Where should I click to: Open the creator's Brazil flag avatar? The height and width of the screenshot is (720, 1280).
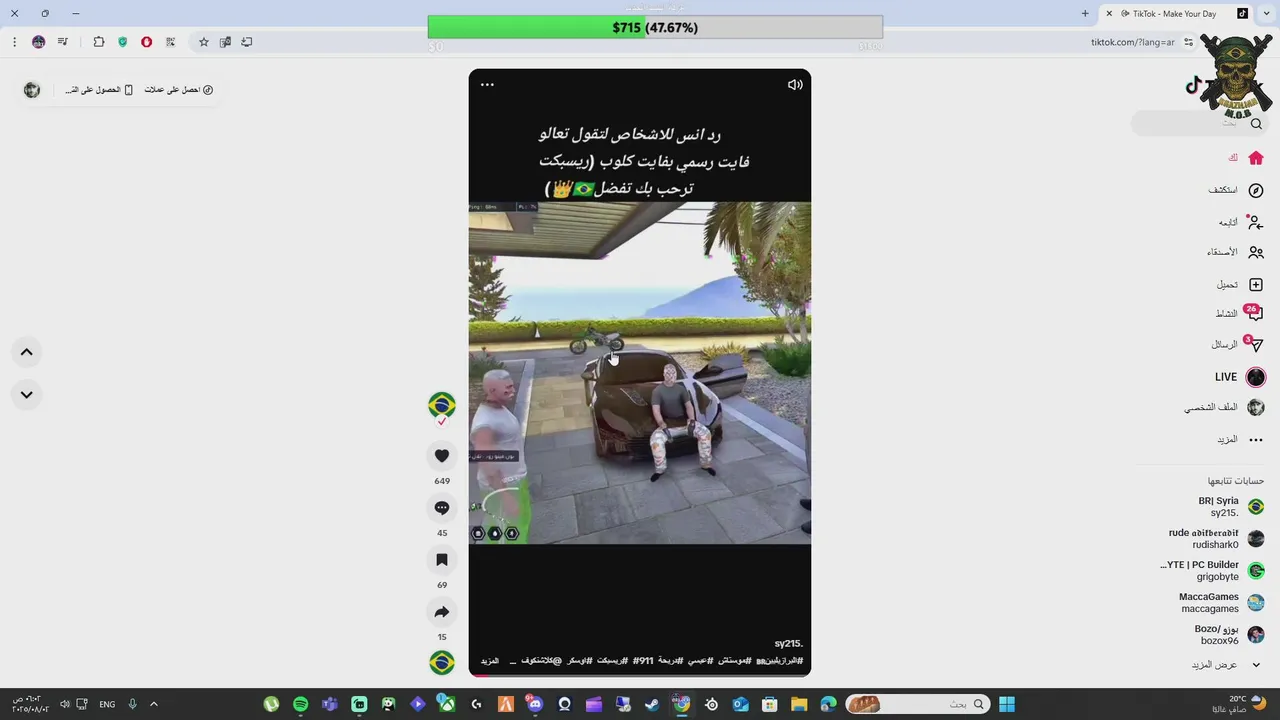coord(442,405)
